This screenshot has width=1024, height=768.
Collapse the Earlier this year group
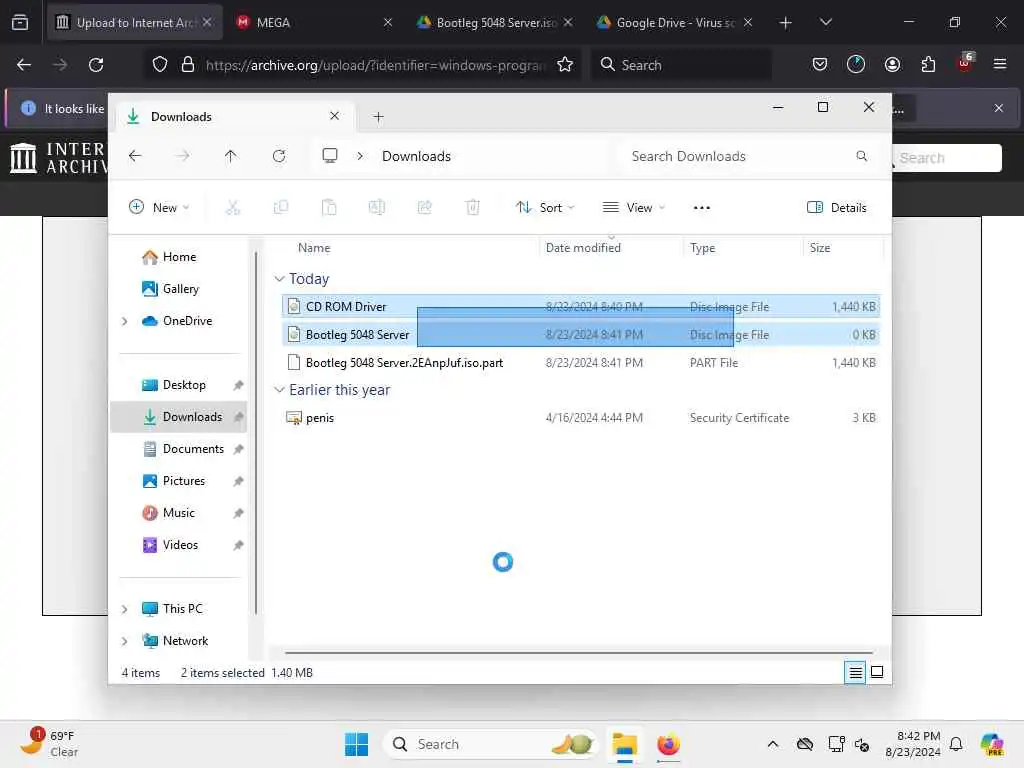(x=280, y=390)
